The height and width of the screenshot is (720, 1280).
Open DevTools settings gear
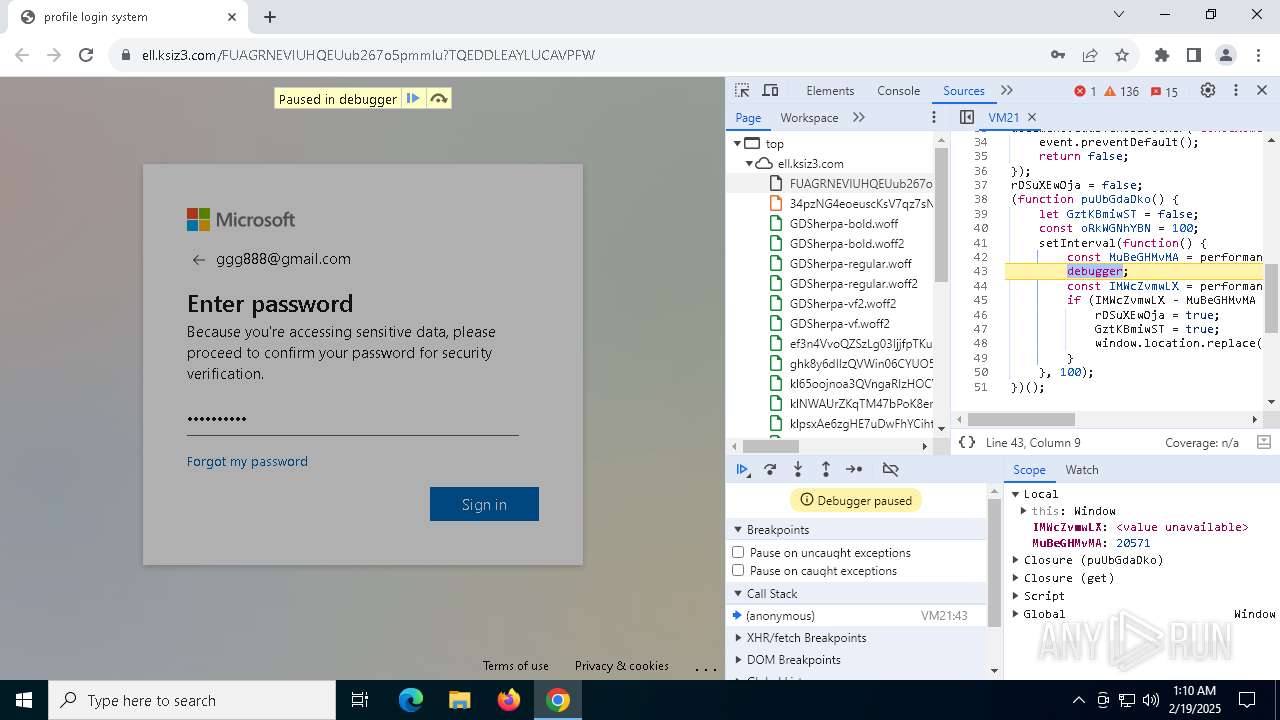(x=1208, y=91)
